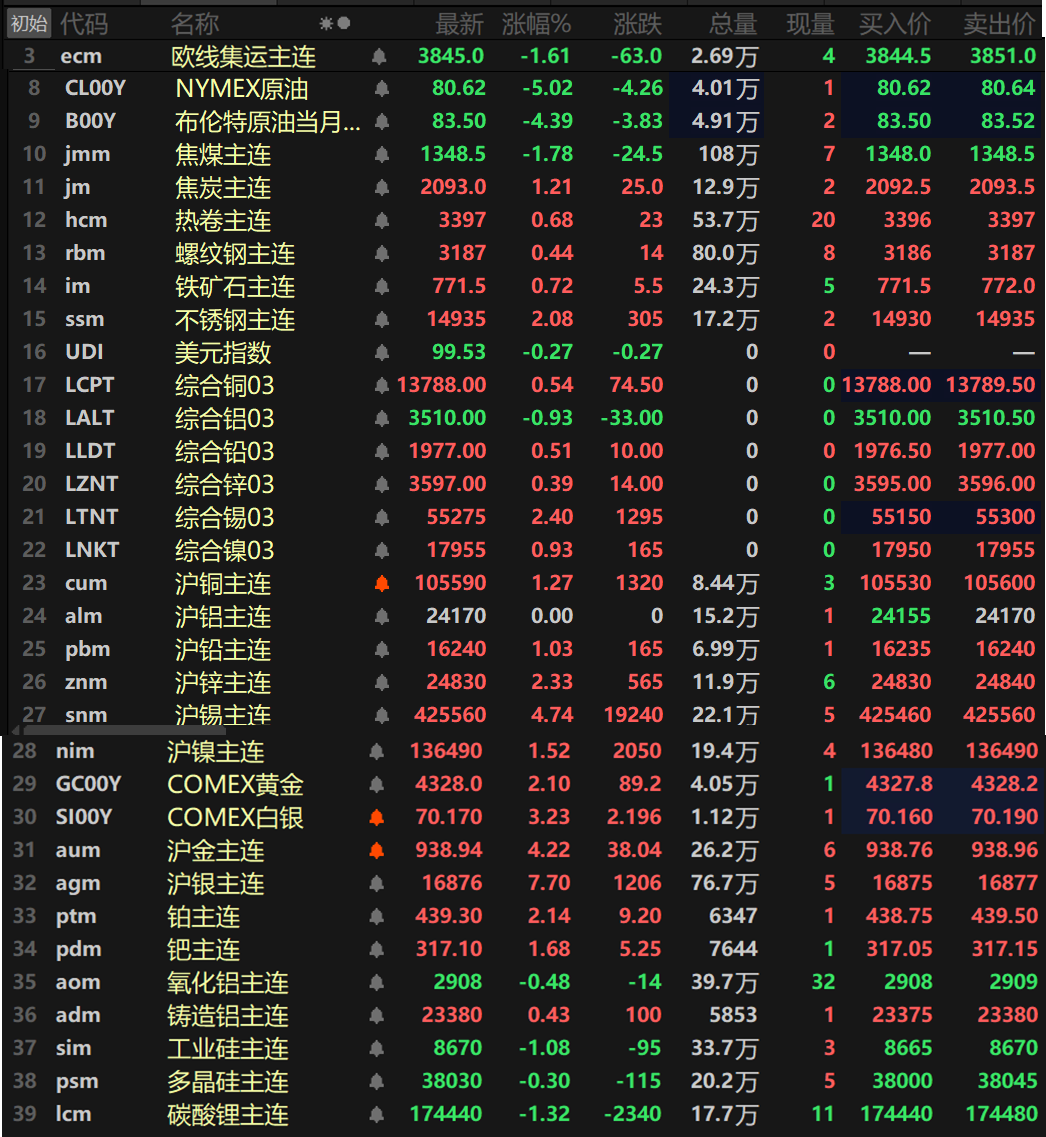This screenshot has height=1137, width=1046.
Task: Click the ask price 70.190
Action: [1005, 817]
